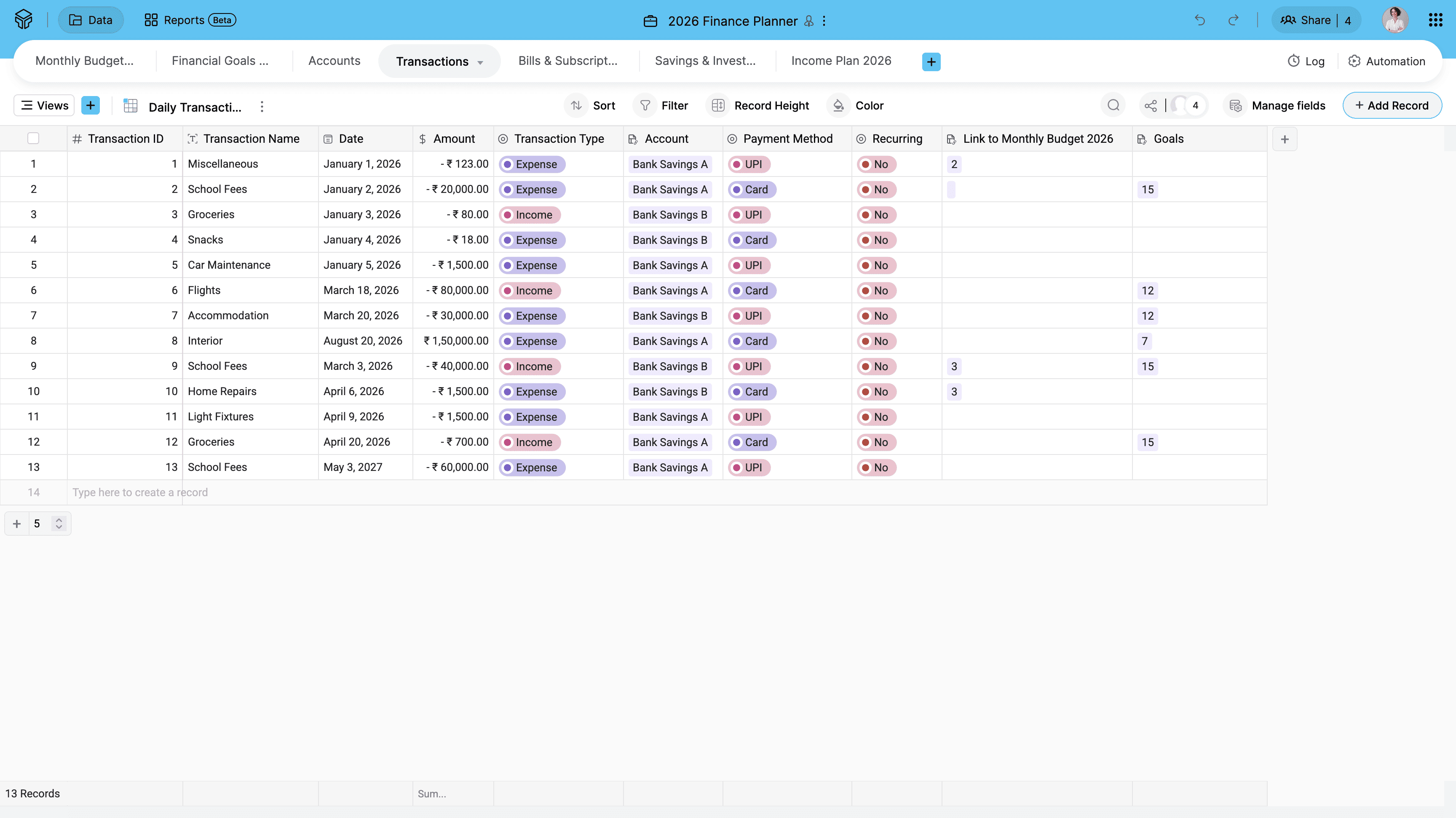
Task: Click the search magnifier icon
Action: [x=1113, y=106]
